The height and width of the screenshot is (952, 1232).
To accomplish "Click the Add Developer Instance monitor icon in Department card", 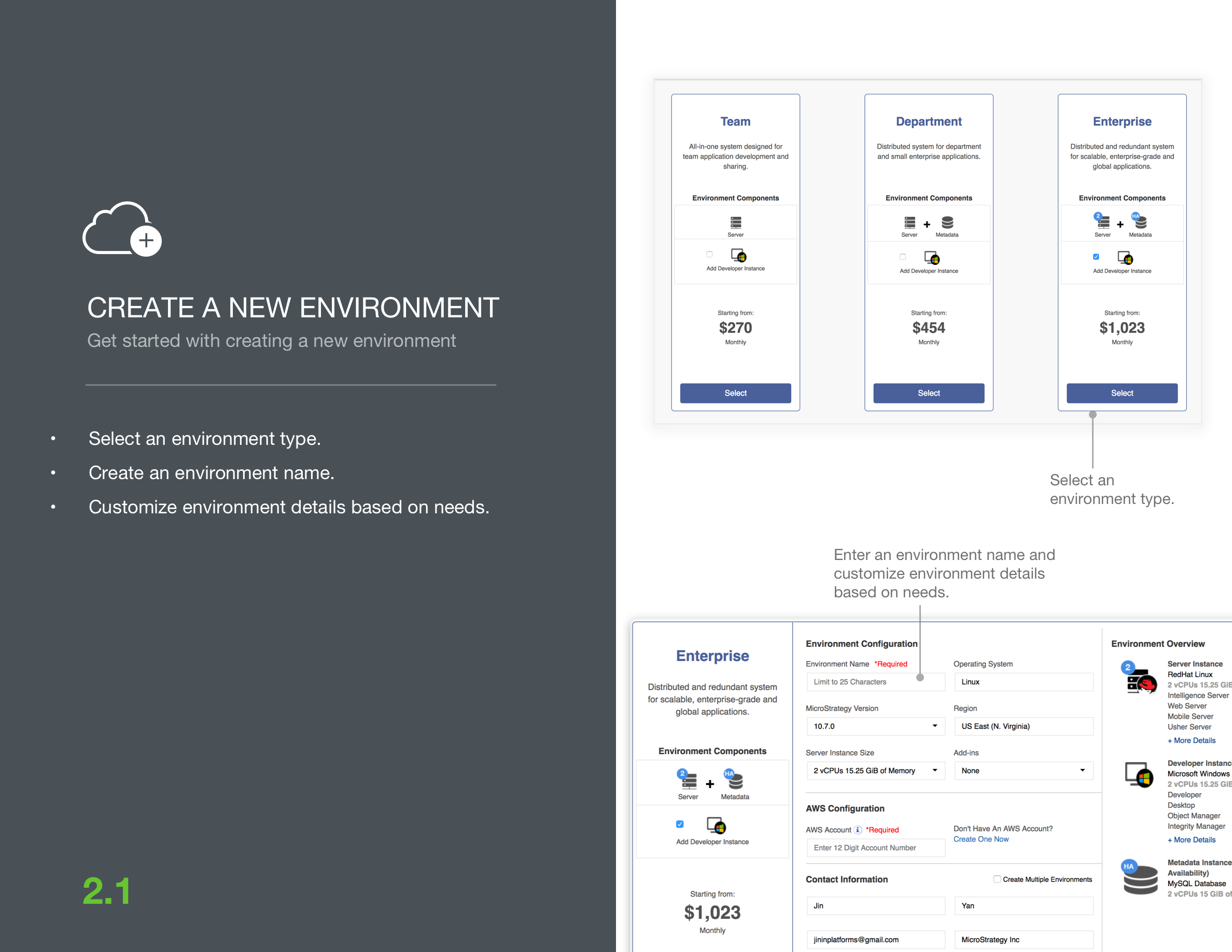I will point(933,258).
